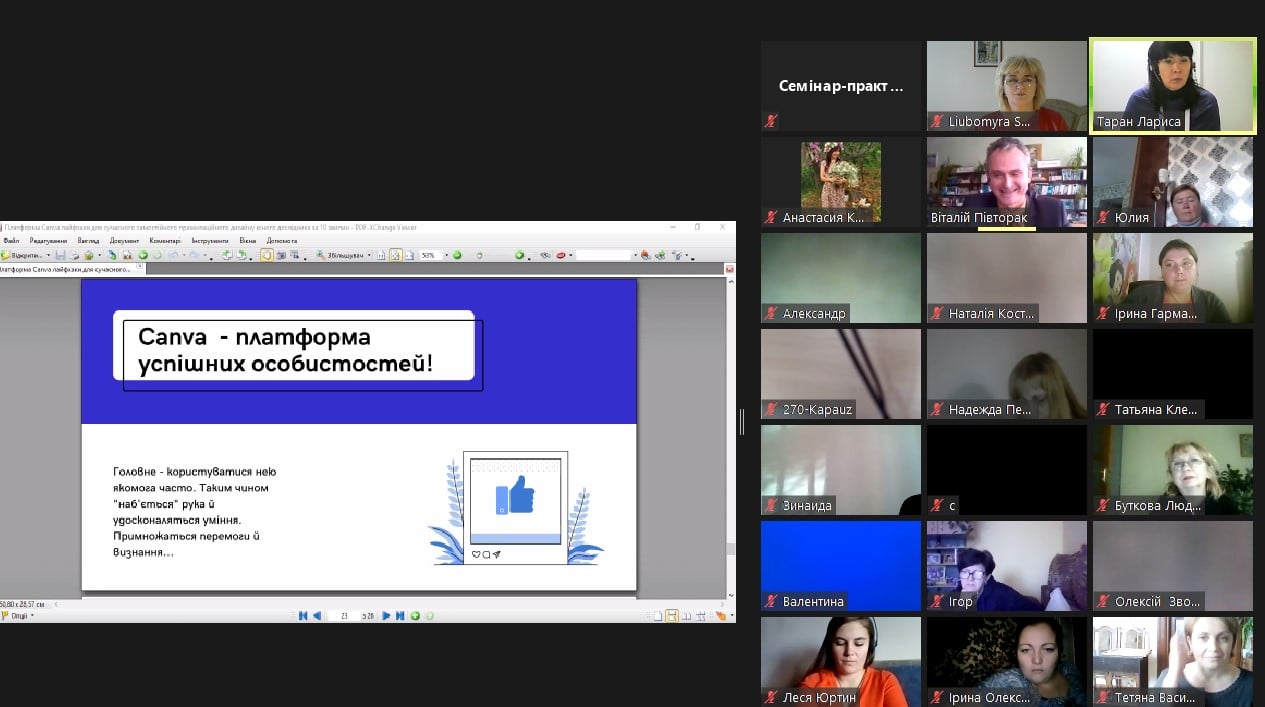
Task: Select Віталій Півторак video tile
Action: (1007, 182)
